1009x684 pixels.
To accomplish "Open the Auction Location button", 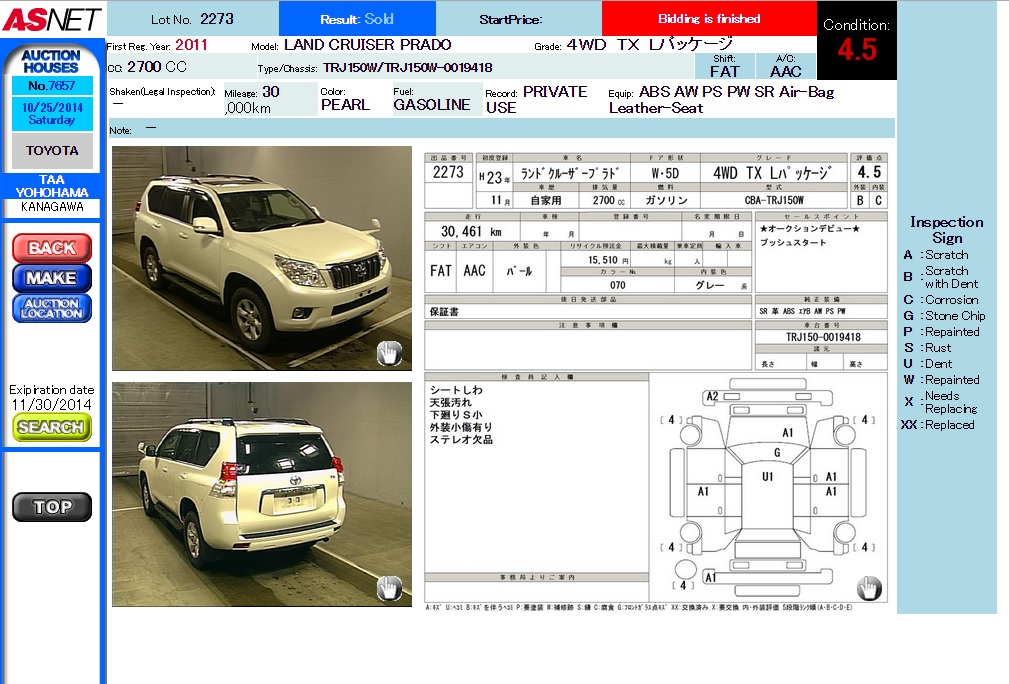I will pos(52,308).
